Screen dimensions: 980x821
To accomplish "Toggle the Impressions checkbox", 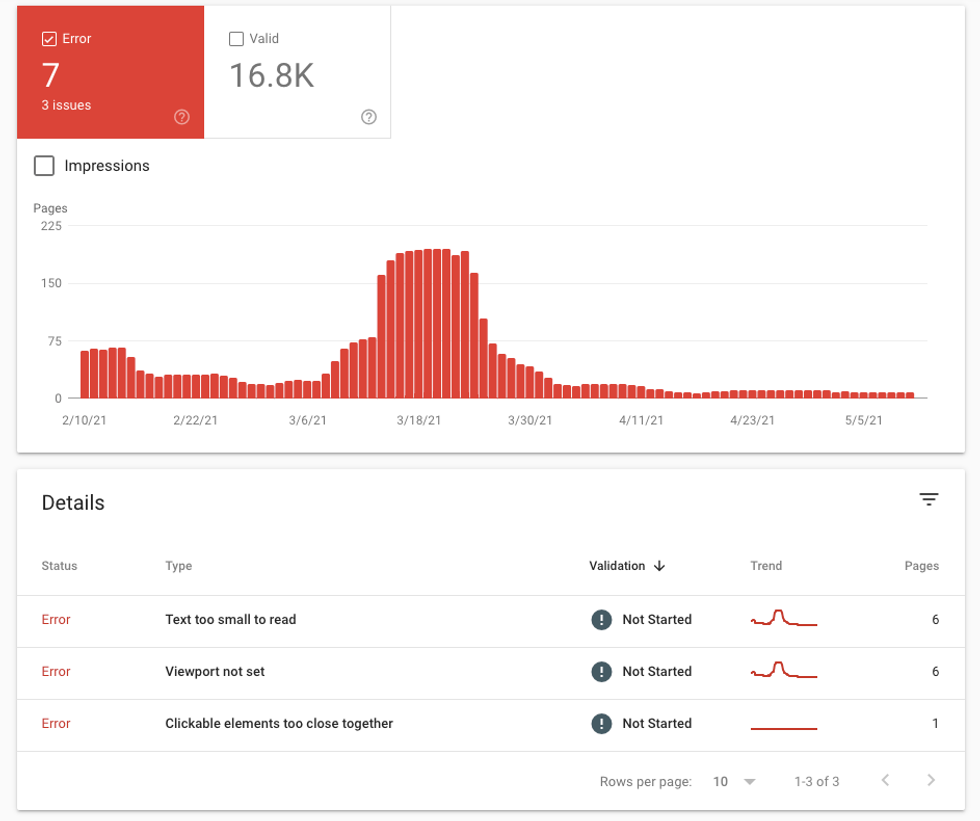I will tap(44, 166).
